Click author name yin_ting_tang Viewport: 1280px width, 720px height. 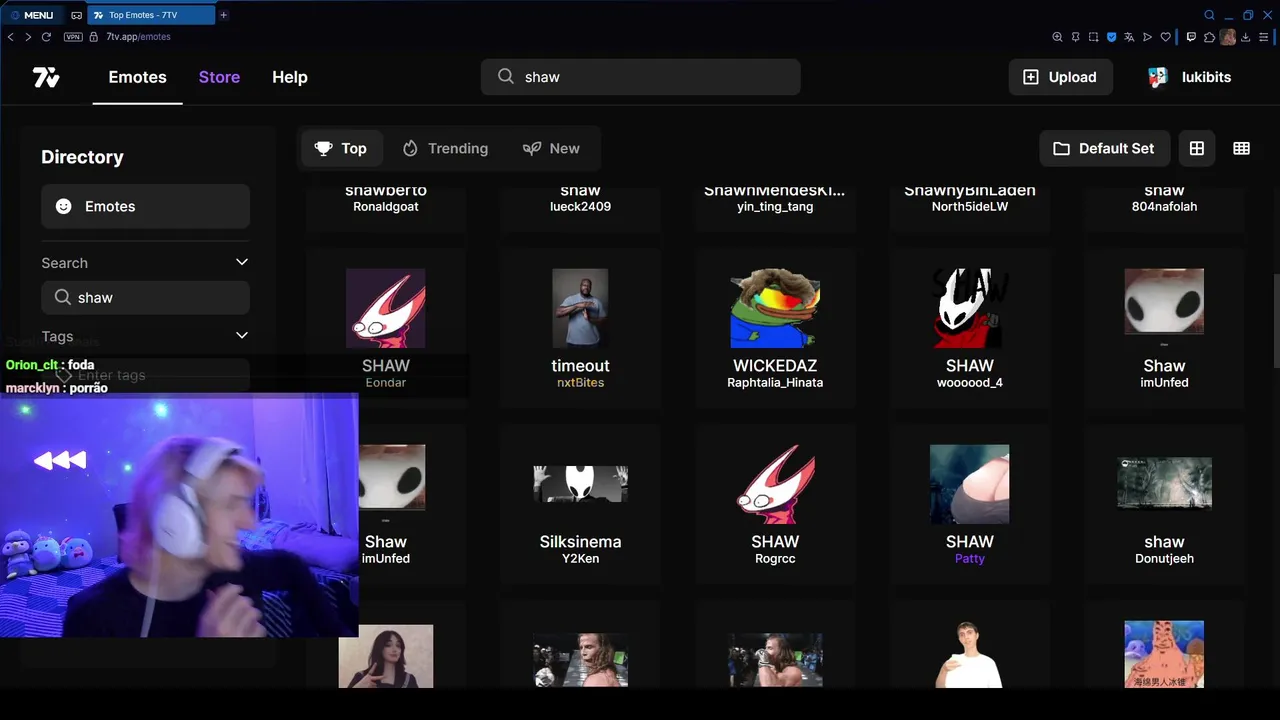click(775, 207)
